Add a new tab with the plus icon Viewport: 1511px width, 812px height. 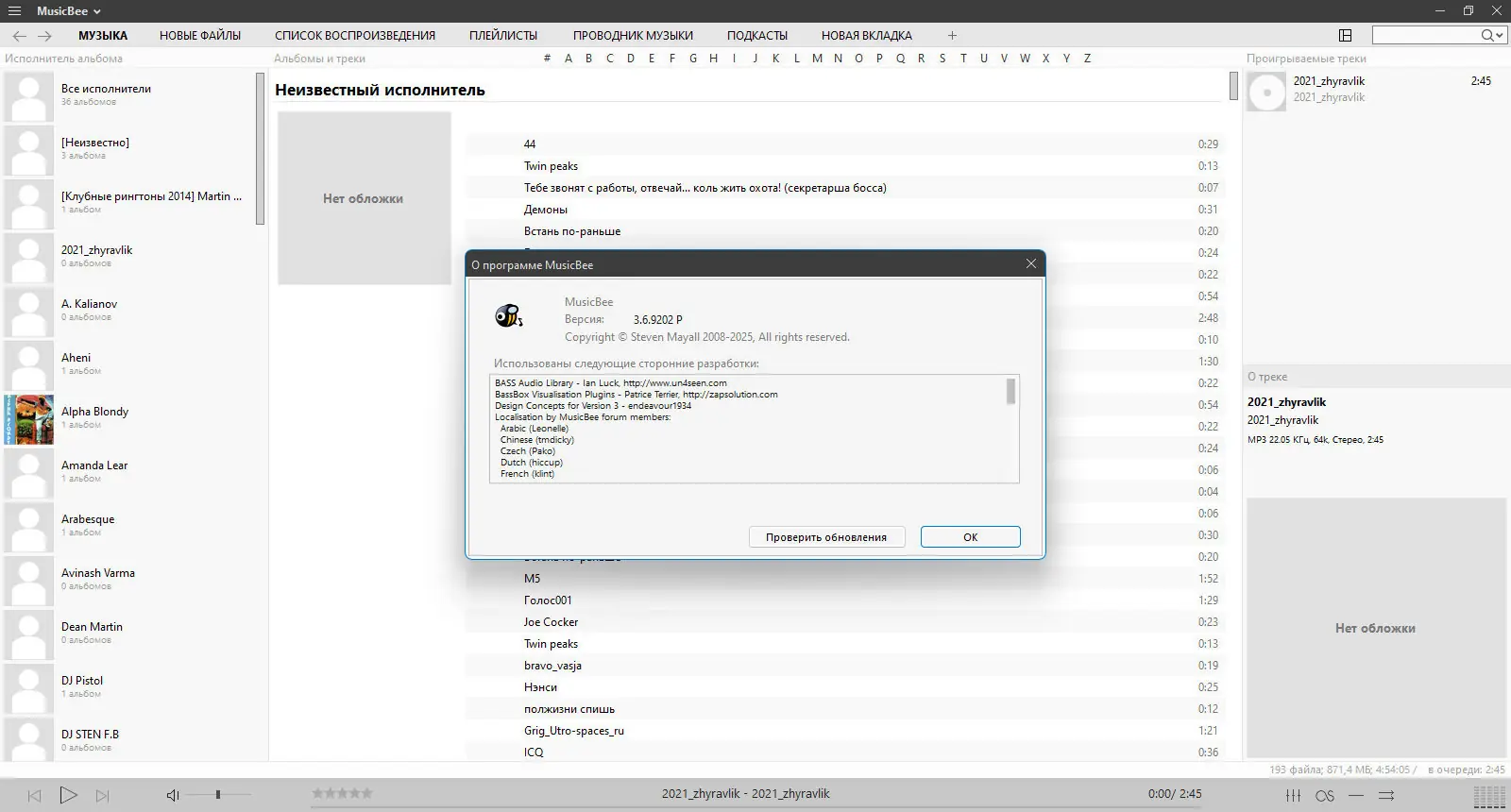click(952, 36)
